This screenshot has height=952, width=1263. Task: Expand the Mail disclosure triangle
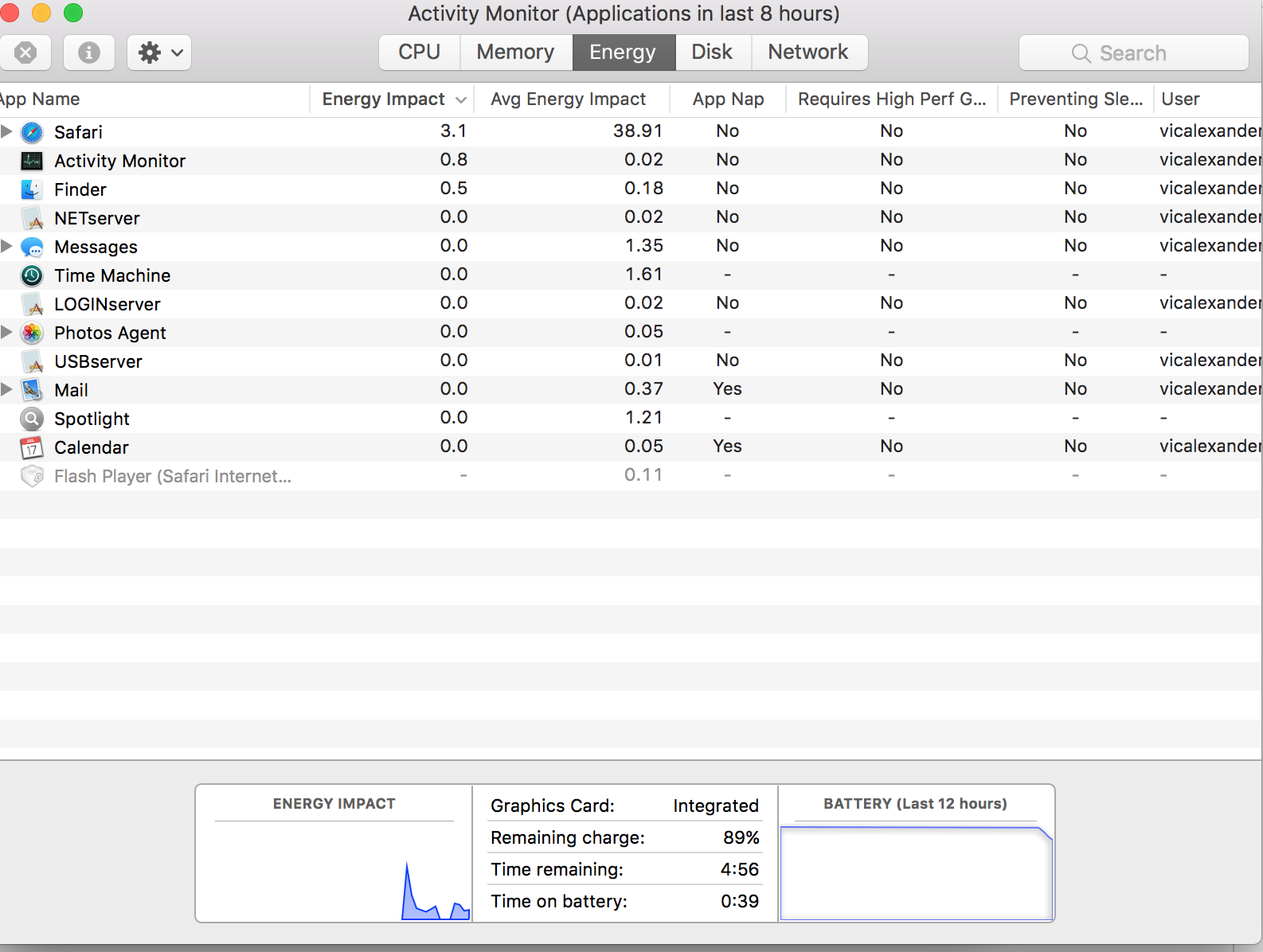coord(6,389)
